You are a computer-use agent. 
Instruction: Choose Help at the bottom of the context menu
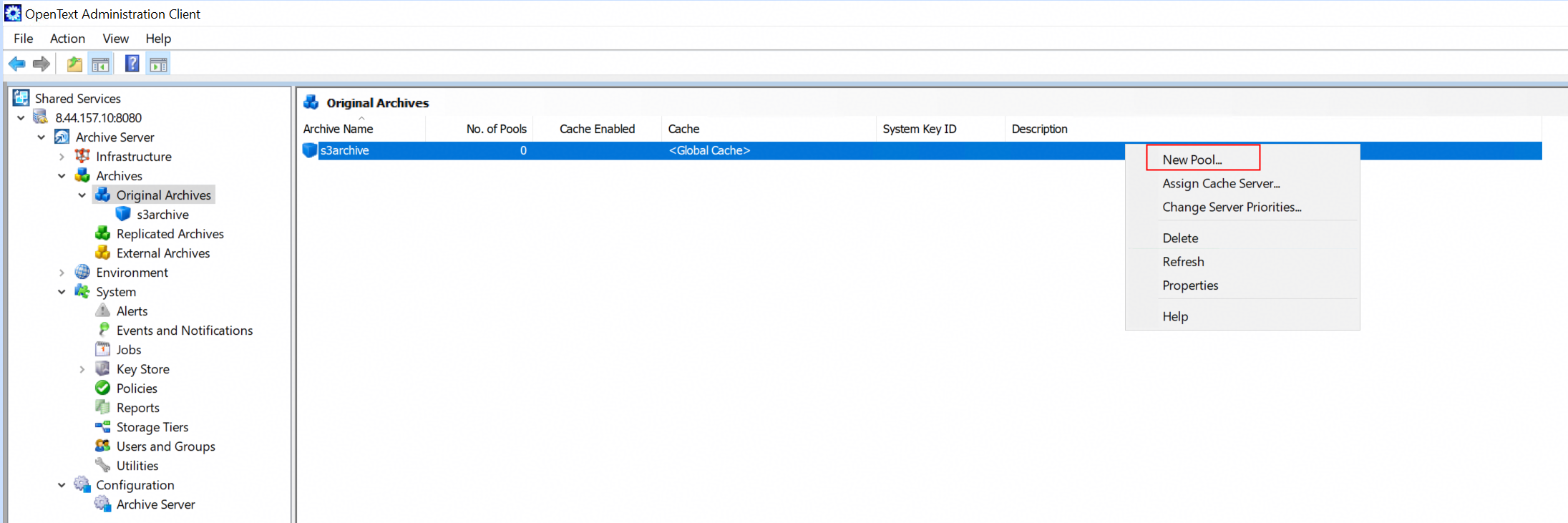tap(1242, 316)
